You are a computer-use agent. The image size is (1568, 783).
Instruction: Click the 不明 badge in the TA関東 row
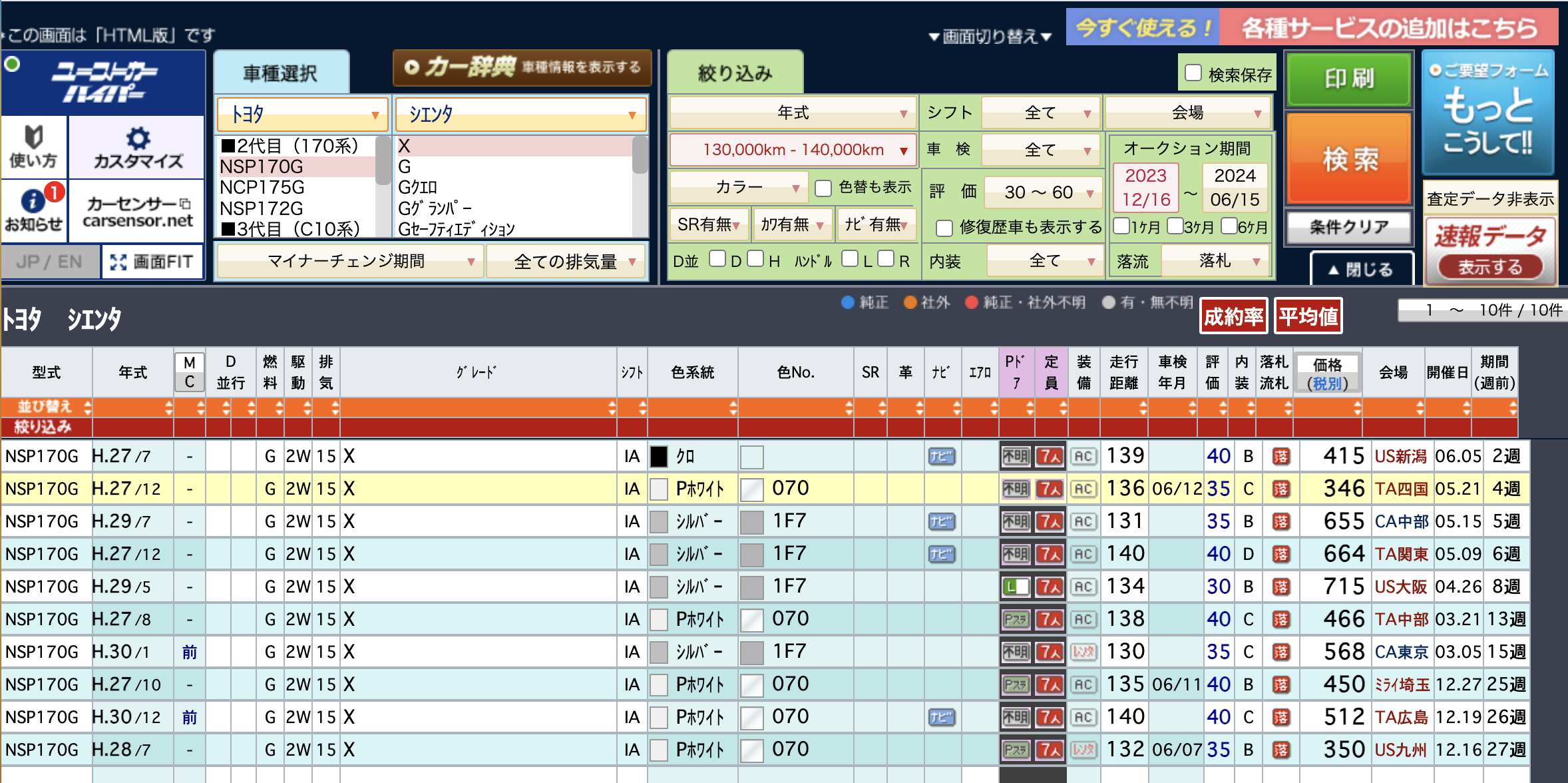click(x=1016, y=554)
